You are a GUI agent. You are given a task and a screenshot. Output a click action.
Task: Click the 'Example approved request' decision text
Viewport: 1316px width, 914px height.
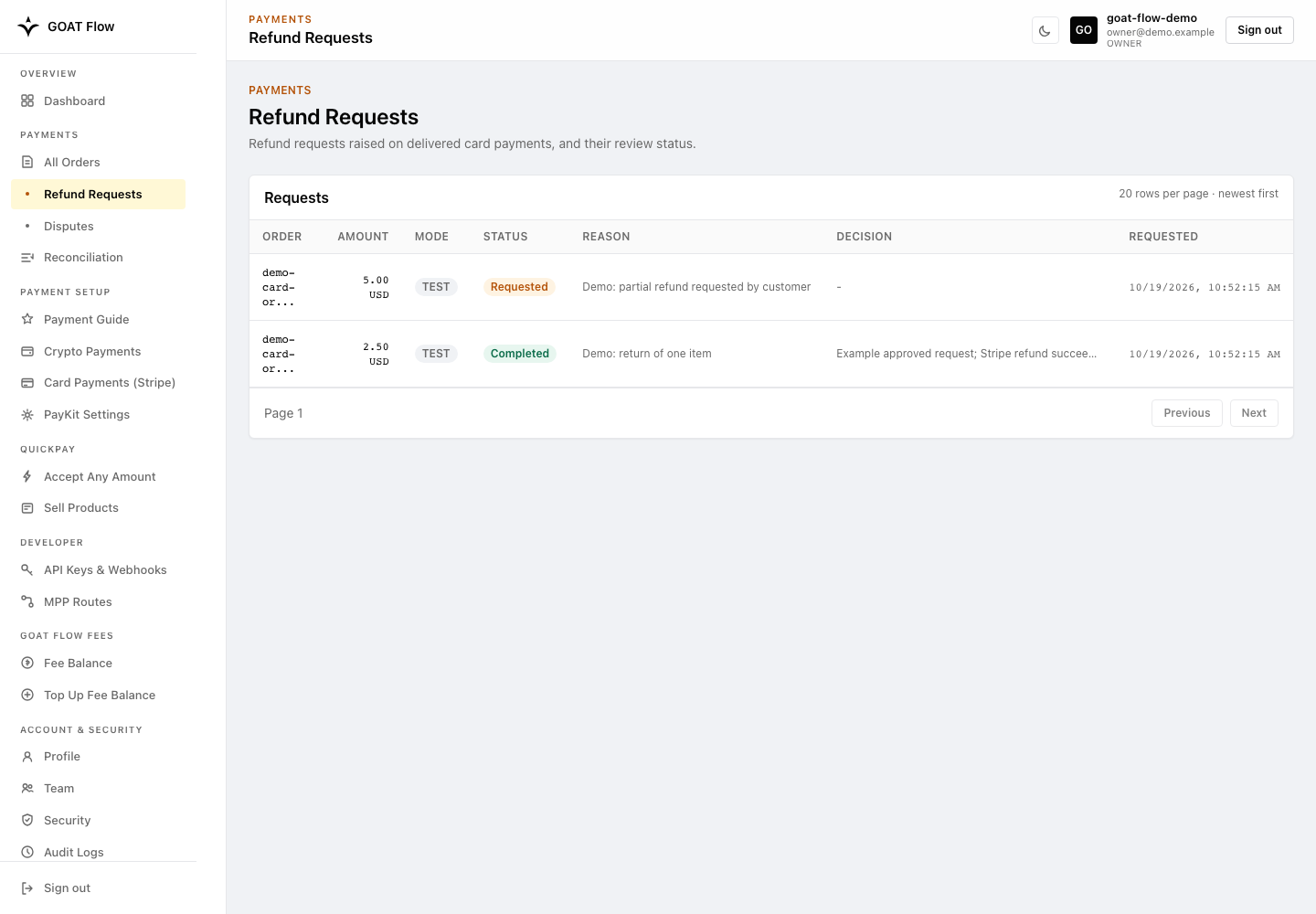click(x=966, y=354)
